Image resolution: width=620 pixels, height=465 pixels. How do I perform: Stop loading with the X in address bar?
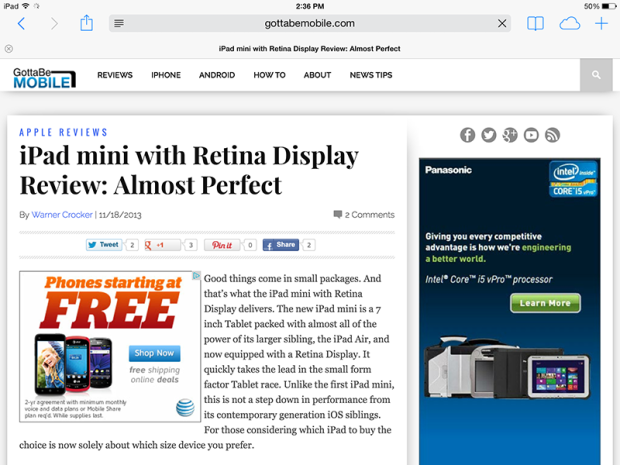[502, 24]
